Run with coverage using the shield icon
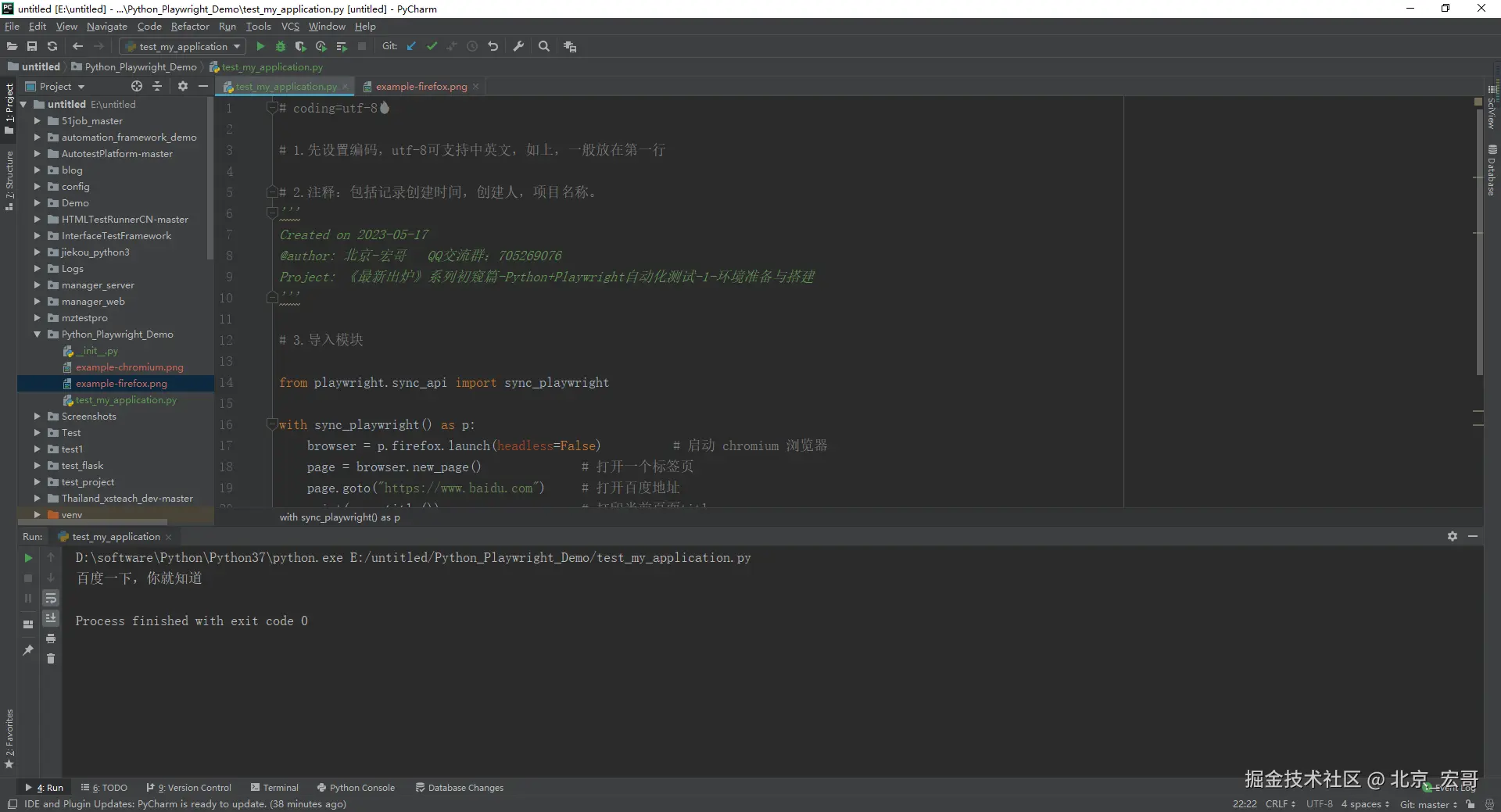This screenshot has height=812, width=1501. click(300, 47)
